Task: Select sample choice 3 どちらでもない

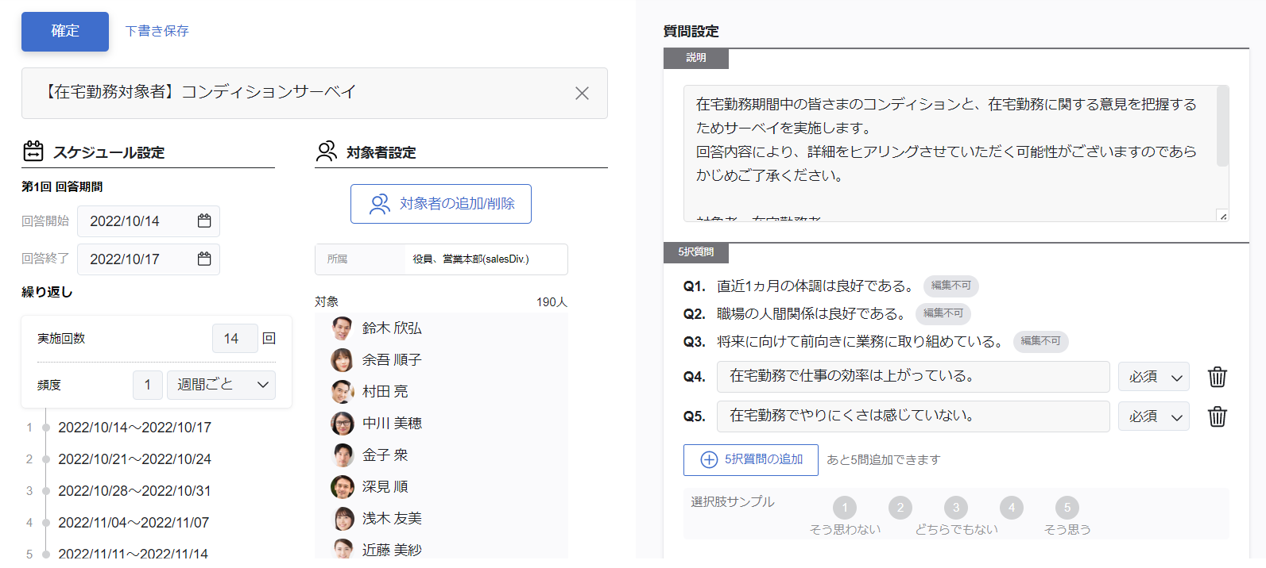Action: (956, 508)
